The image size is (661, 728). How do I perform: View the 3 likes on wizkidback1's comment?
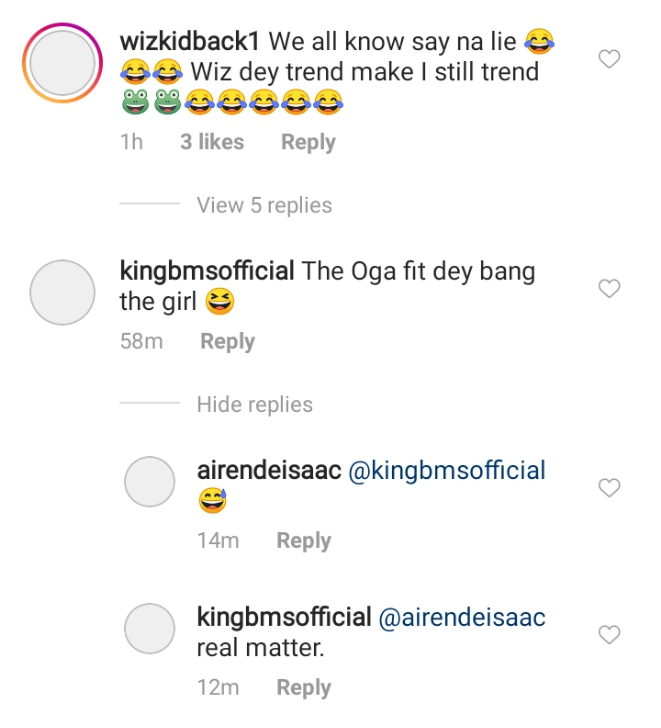(x=212, y=142)
